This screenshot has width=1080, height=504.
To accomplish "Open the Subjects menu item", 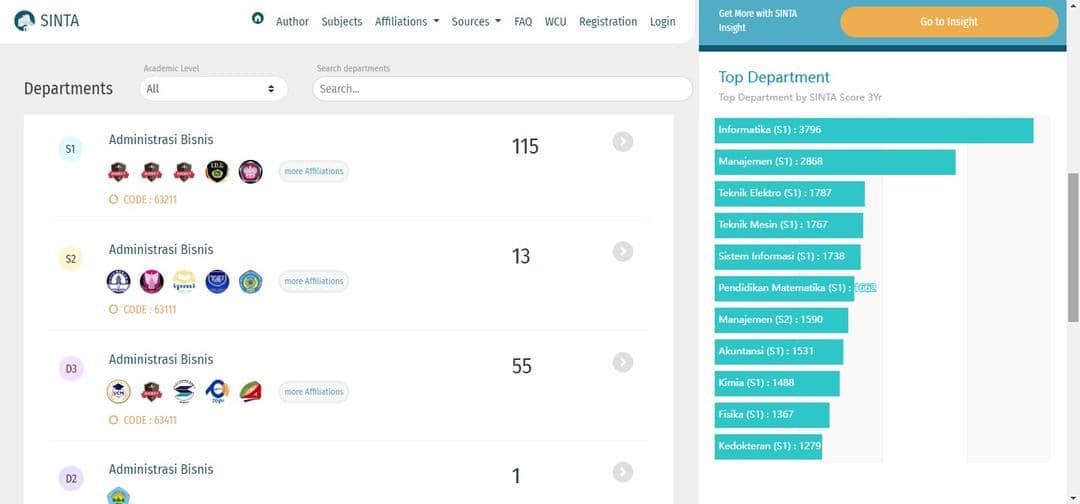I will (342, 21).
